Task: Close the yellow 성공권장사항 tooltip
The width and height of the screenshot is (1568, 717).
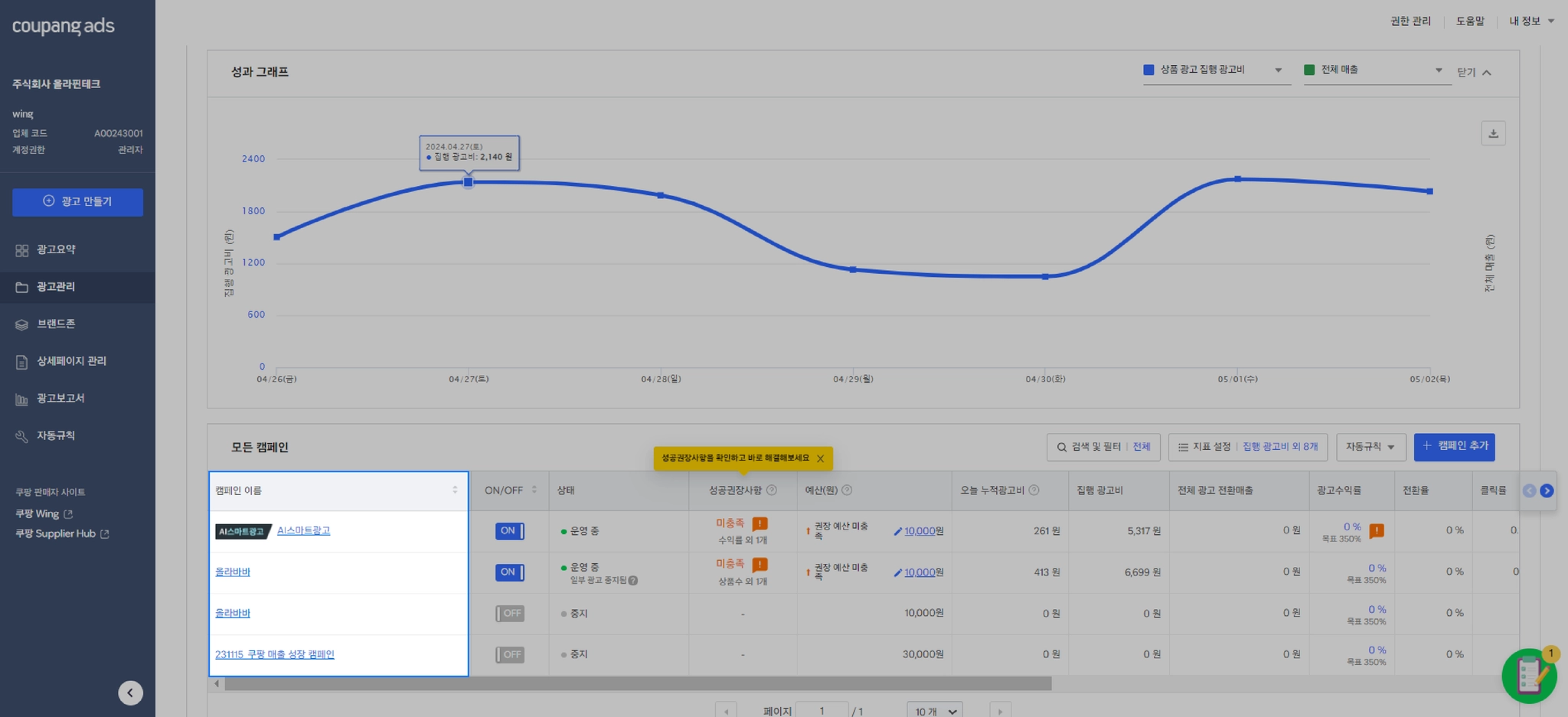Action: click(820, 458)
